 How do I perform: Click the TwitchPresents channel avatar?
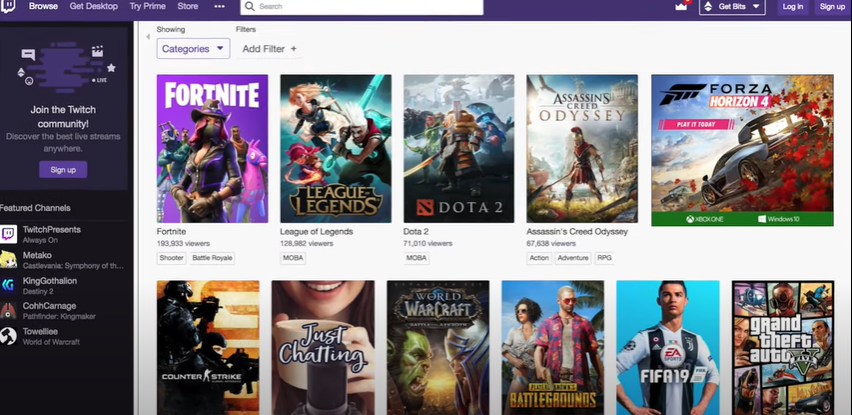[8, 234]
